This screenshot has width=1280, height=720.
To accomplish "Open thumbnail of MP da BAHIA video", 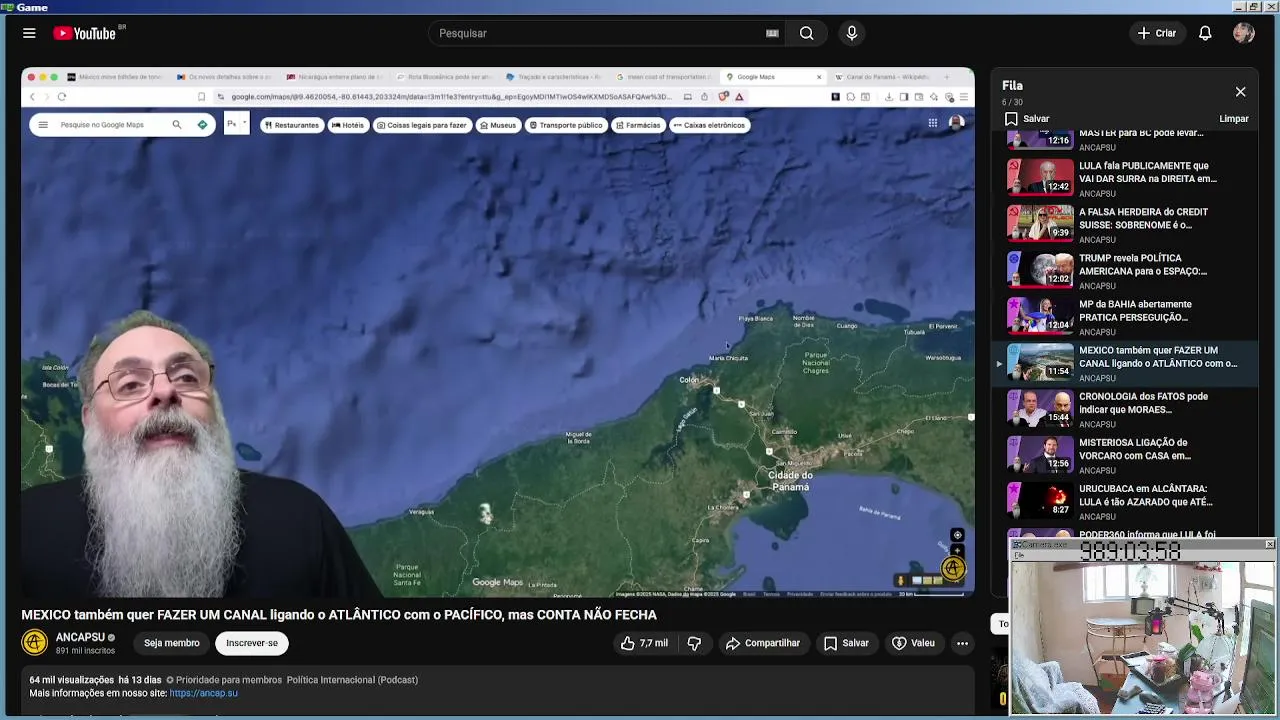I will pyautogui.click(x=1040, y=316).
